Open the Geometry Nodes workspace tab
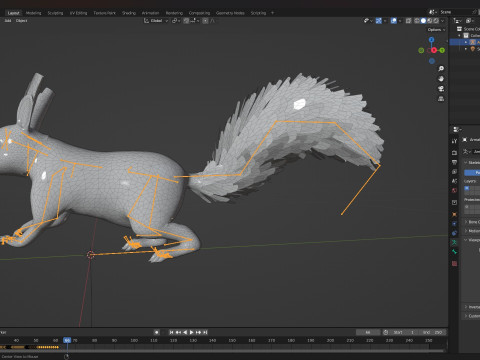The image size is (480, 360). pyautogui.click(x=230, y=13)
